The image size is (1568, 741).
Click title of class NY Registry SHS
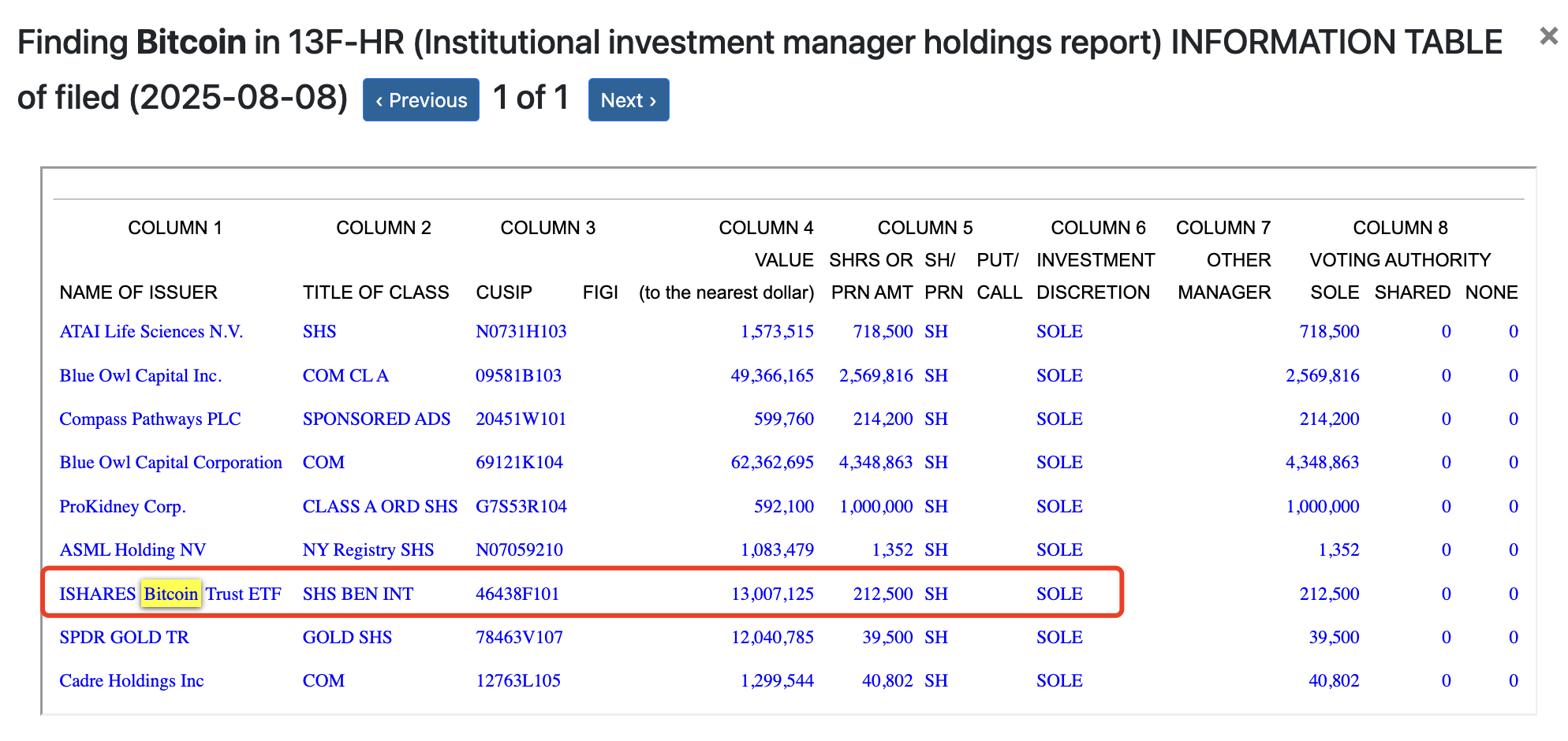[x=368, y=549]
